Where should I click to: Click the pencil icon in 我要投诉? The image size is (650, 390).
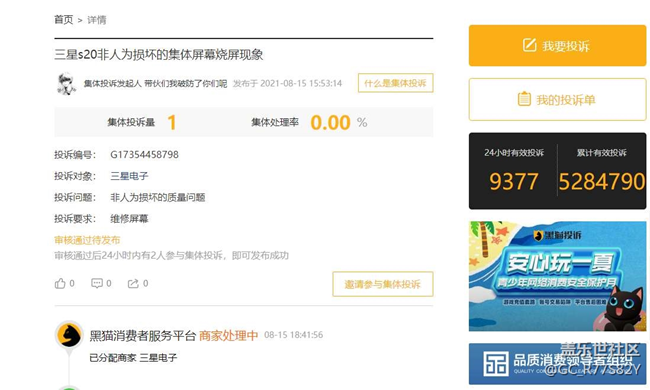pyautogui.click(x=529, y=45)
